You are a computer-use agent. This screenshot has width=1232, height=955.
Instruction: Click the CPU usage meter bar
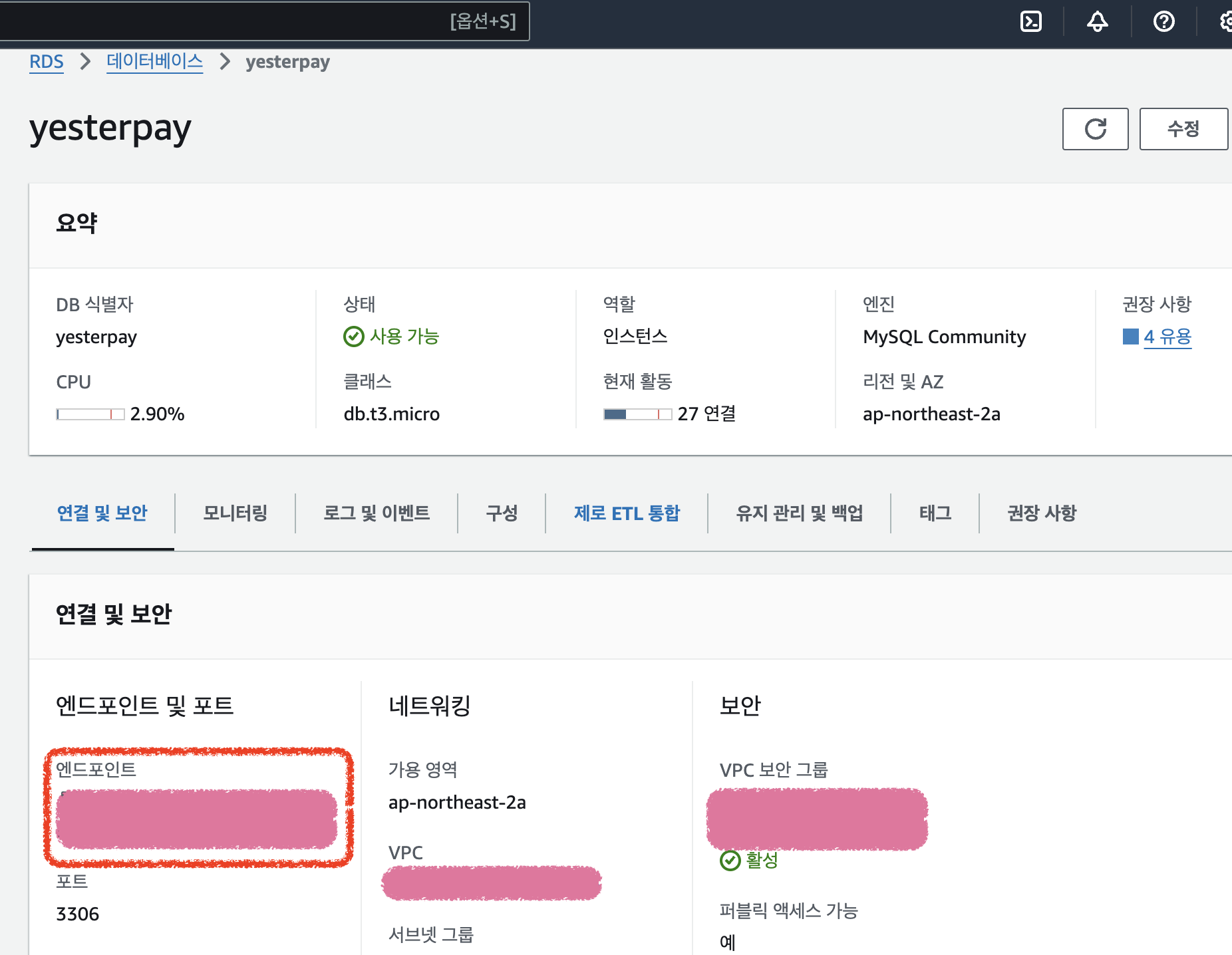[90, 414]
